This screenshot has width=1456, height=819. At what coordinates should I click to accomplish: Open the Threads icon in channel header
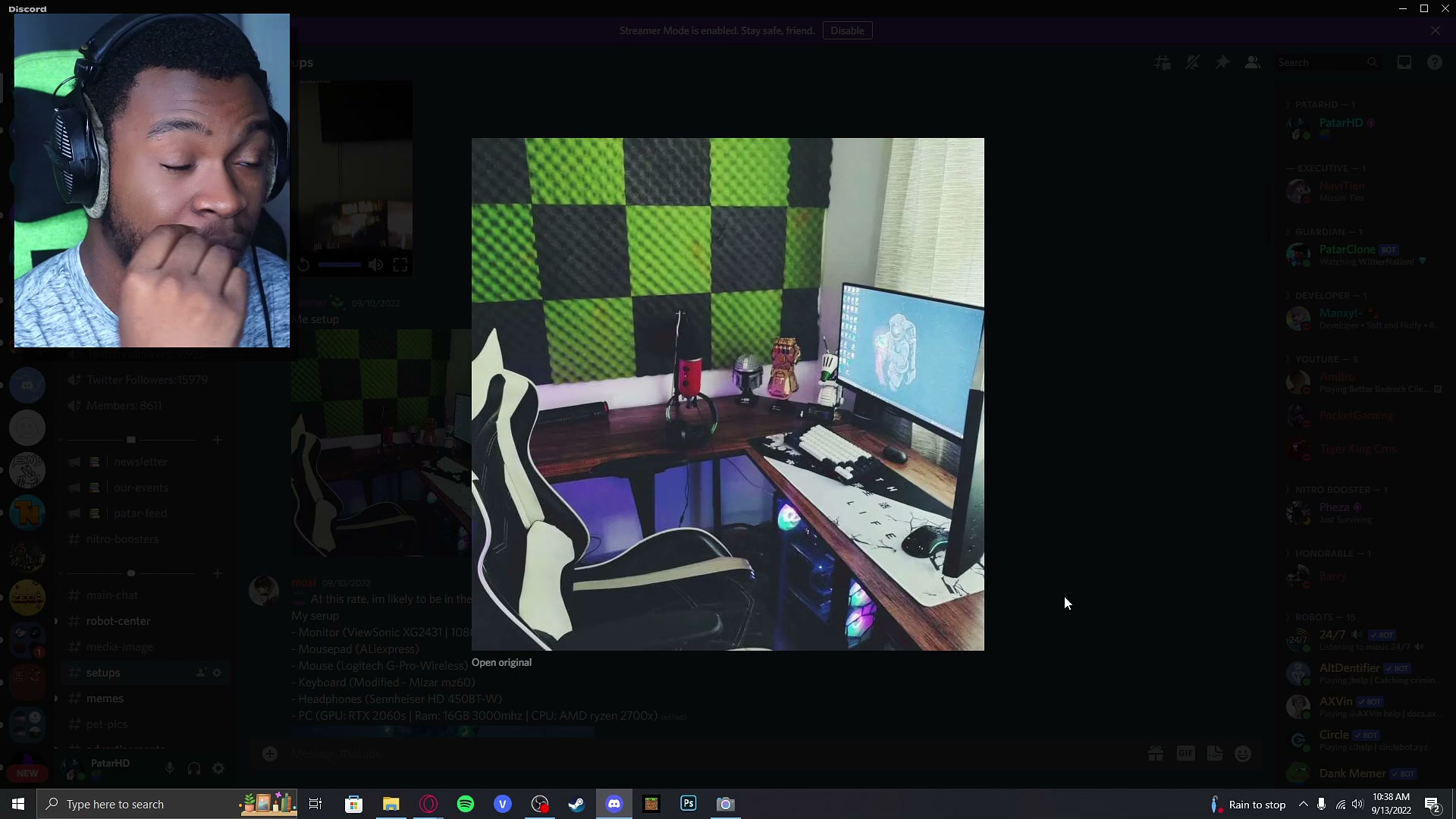[1162, 63]
